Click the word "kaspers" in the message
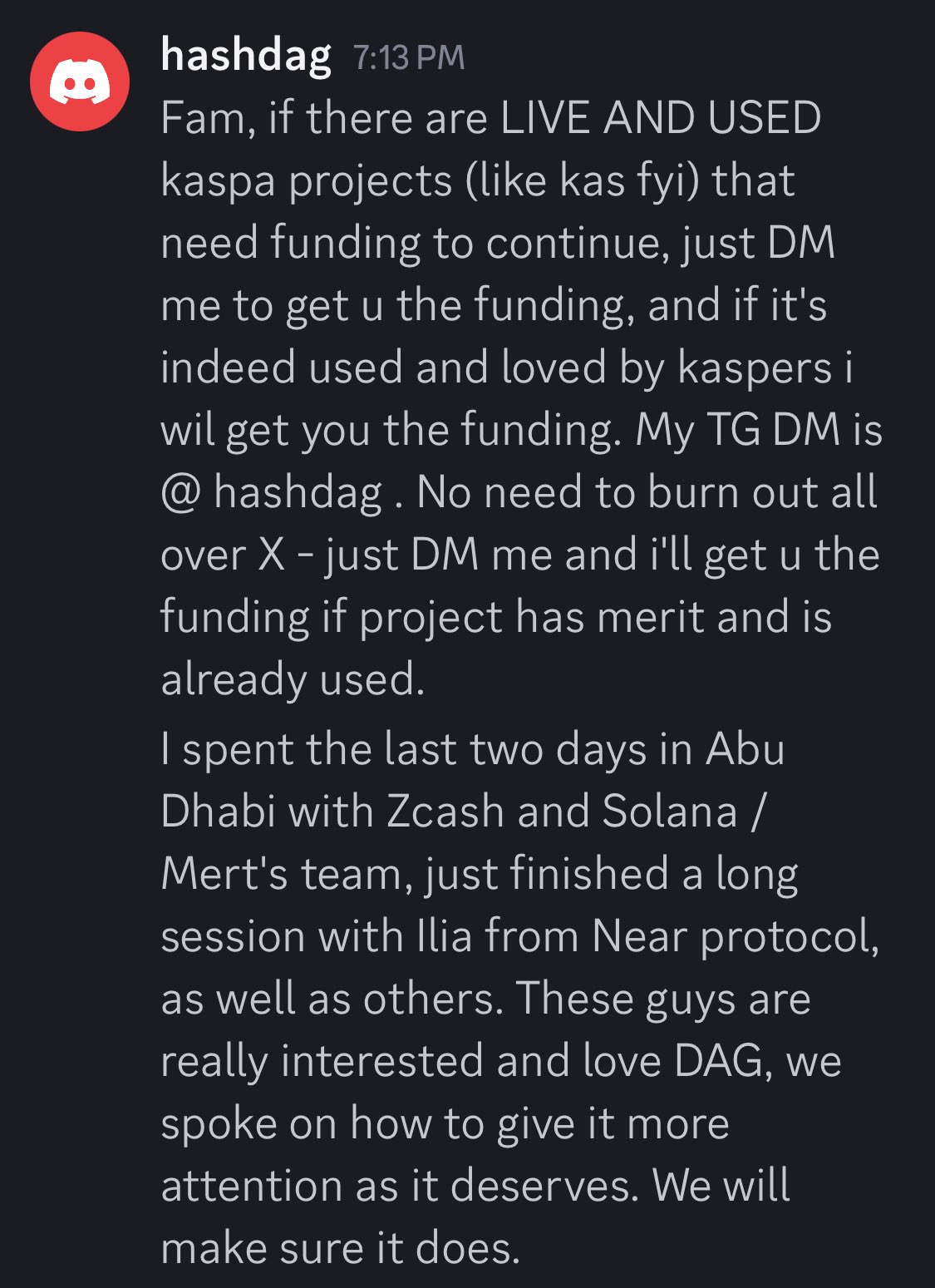 coord(755,368)
